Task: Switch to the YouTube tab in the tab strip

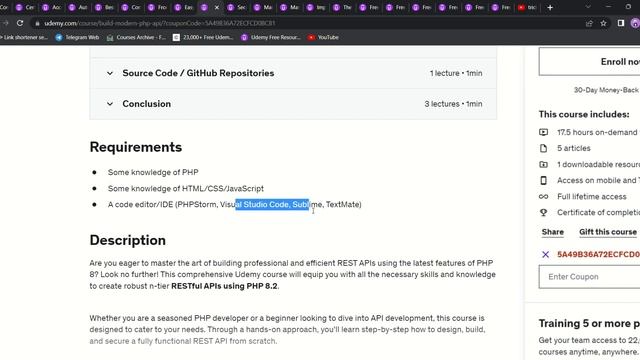Action: tap(528, 7)
